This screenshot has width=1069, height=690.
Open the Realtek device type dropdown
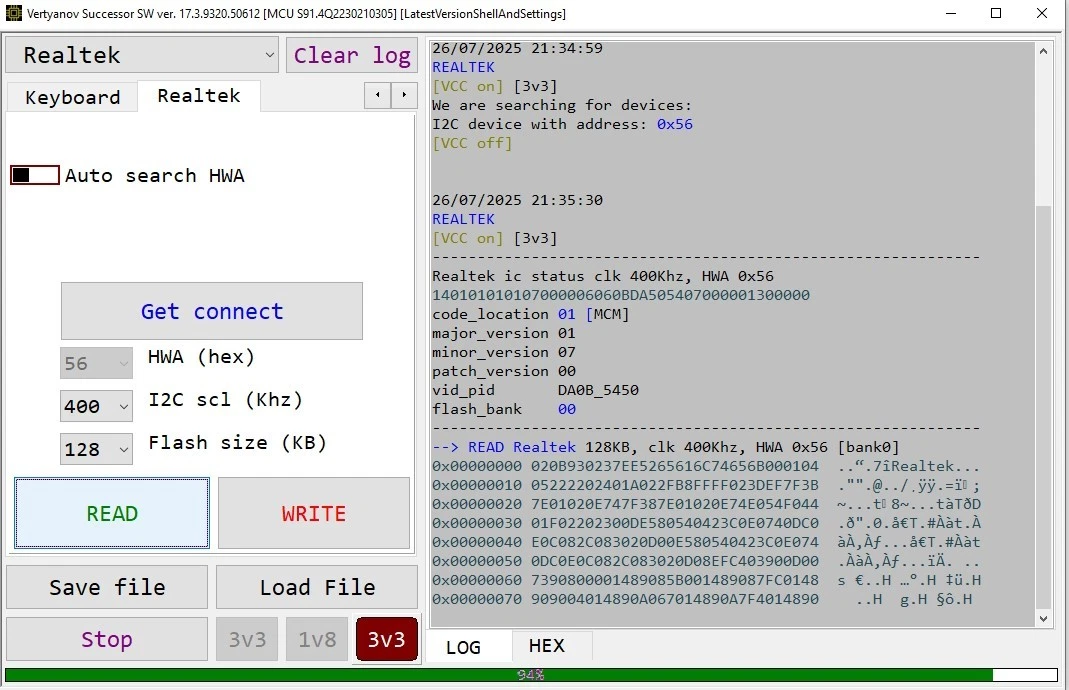pos(142,55)
